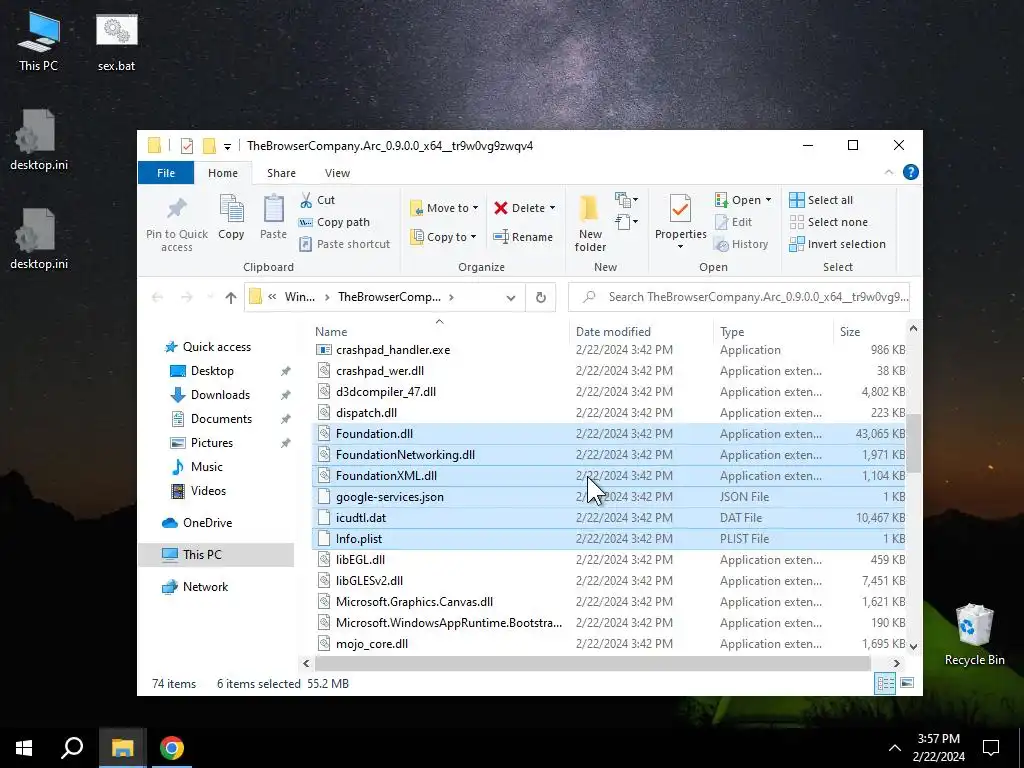Click Downloads in Quick access
Screen dimensions: 1024x768
220,395
